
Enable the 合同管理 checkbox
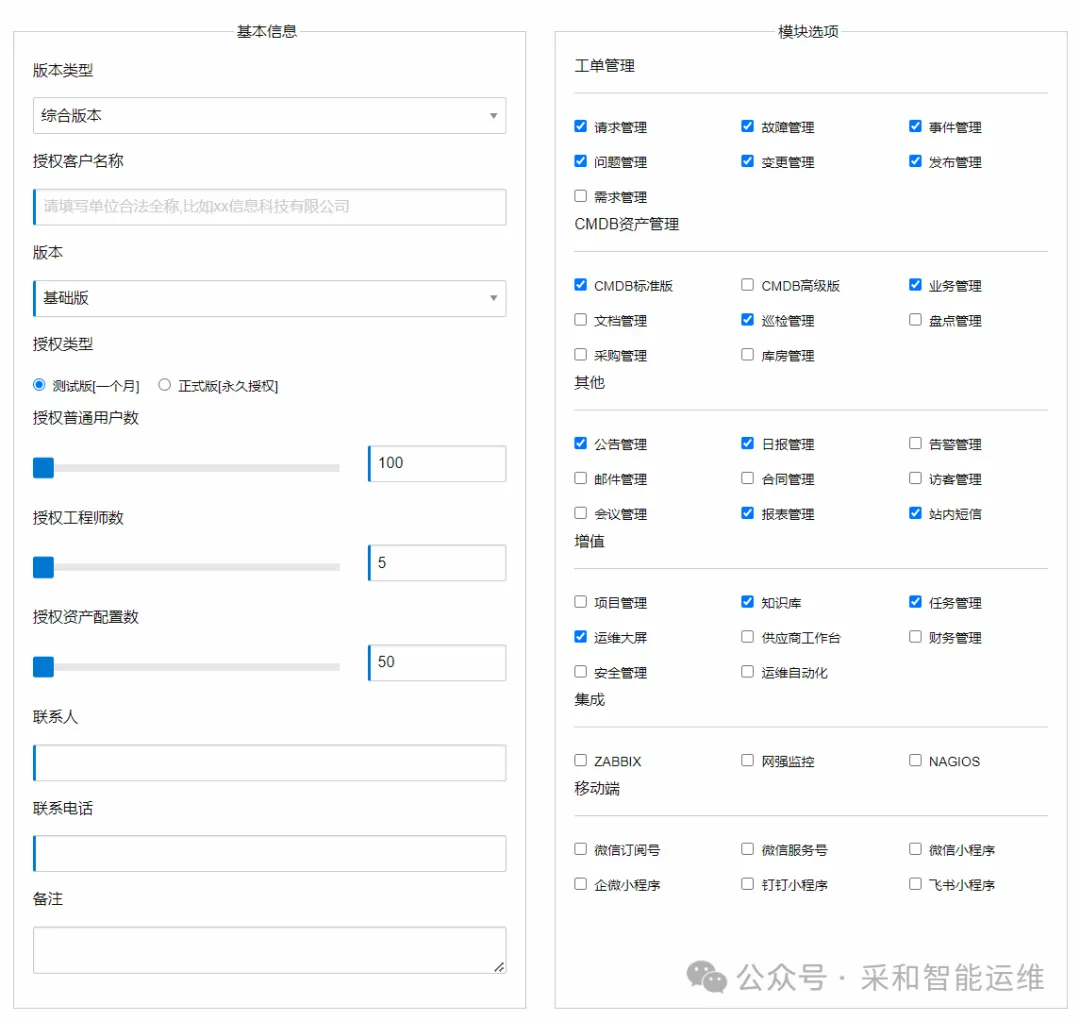(x=747, y=478)
